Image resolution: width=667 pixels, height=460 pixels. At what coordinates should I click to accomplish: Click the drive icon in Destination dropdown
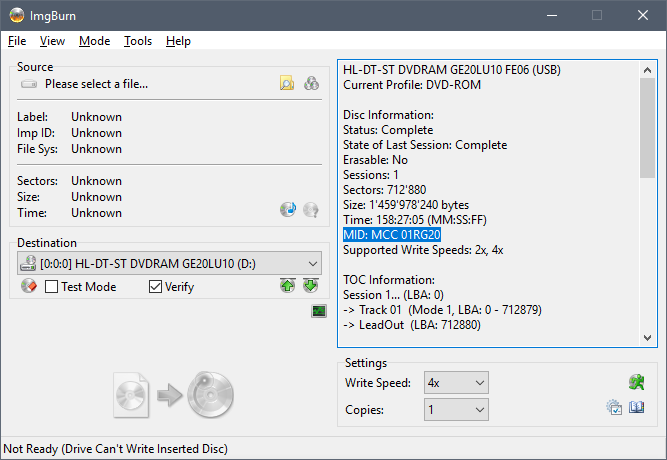[x=29, y=263]
